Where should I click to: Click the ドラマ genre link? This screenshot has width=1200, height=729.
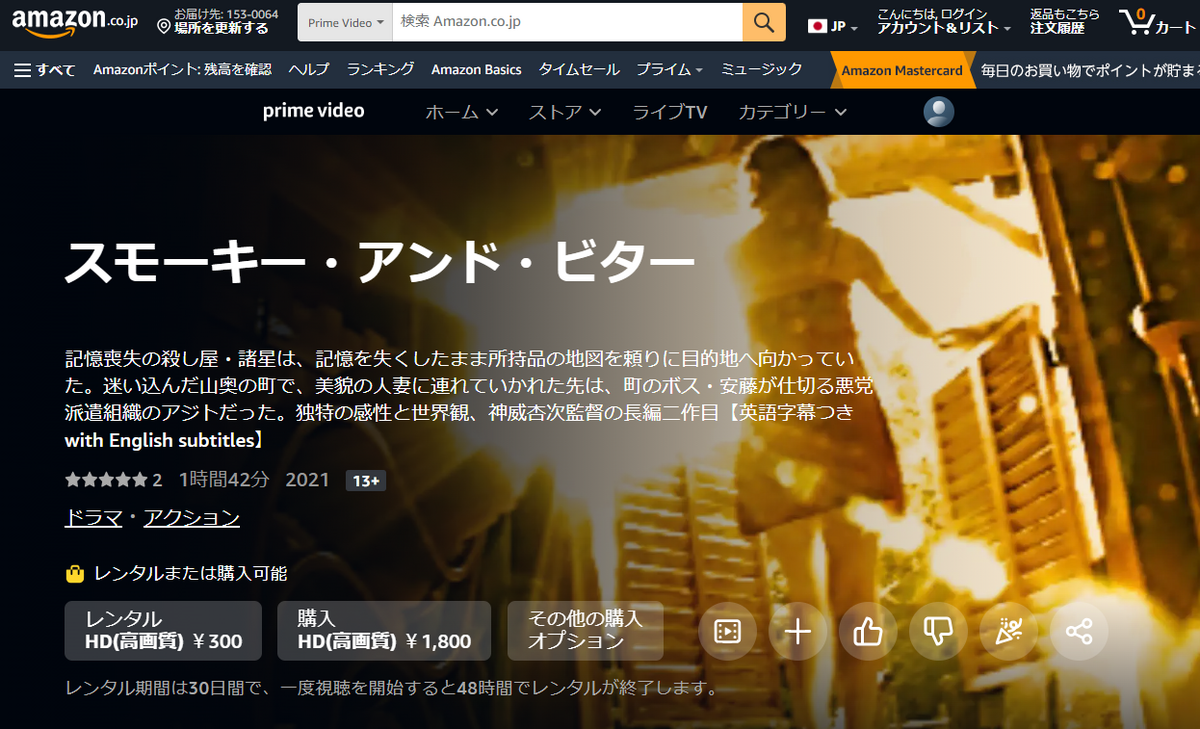click(x=93, y=518)
